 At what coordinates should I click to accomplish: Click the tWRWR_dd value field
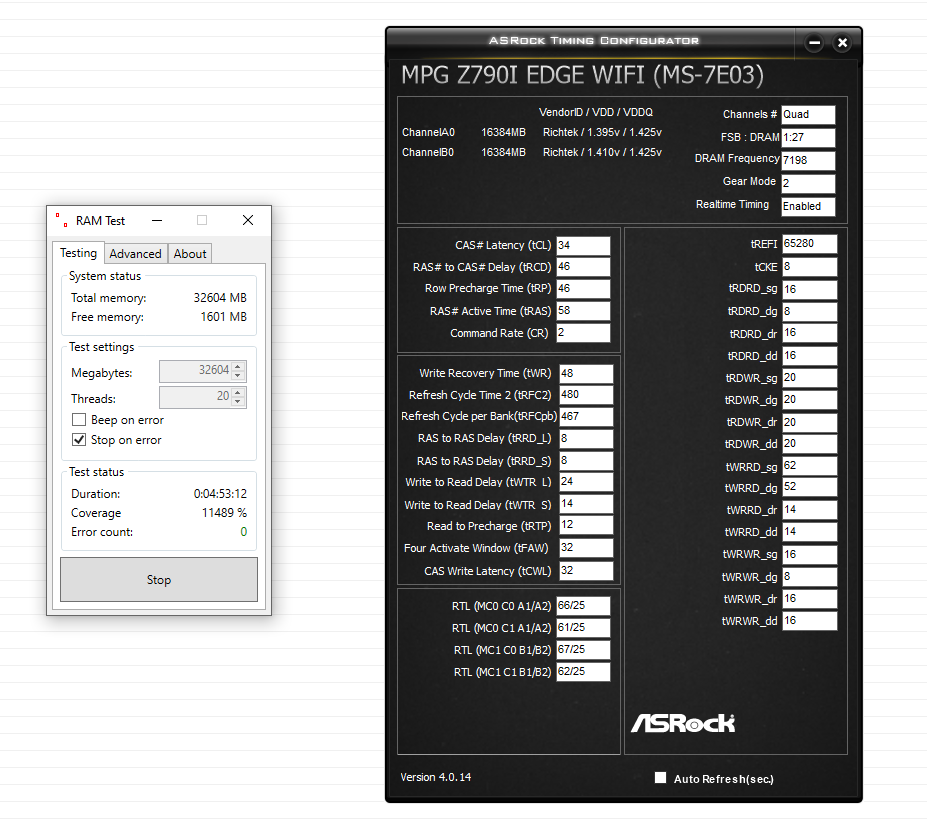coord(809,621)
